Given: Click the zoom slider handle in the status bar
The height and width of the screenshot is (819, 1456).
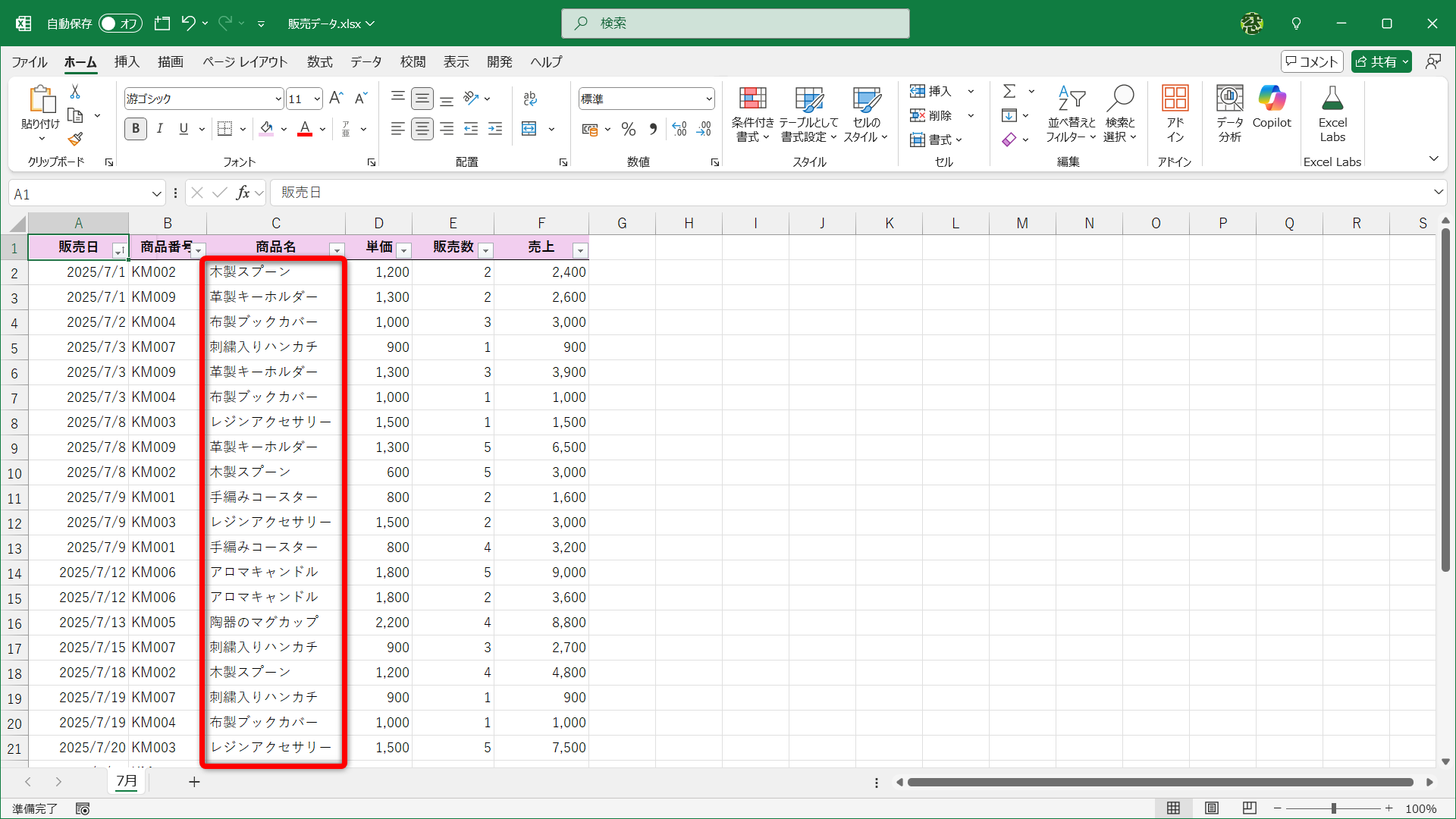Looking at the screenshot, I should coord(1333,808).
